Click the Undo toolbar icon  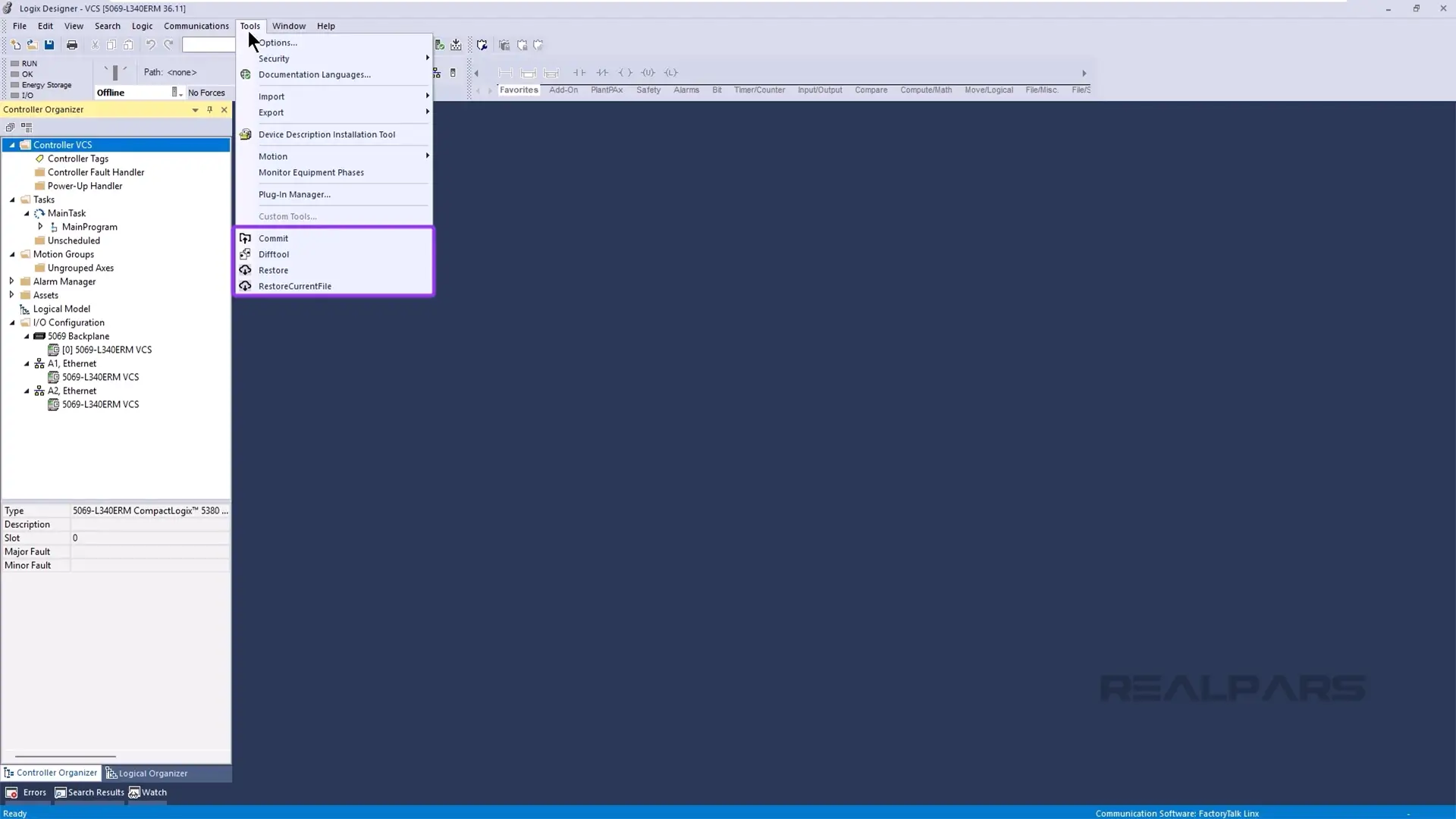[150, 45]
